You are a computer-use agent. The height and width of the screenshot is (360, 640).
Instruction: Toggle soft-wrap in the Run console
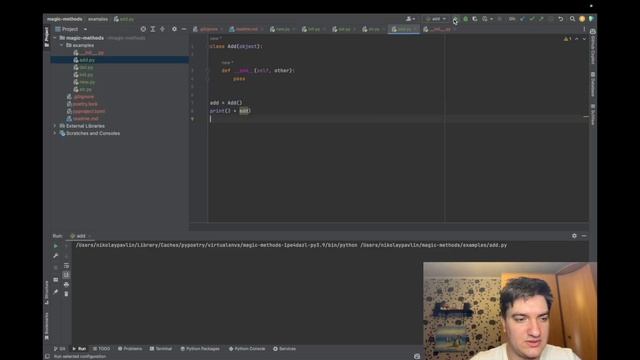click(67, 266)
